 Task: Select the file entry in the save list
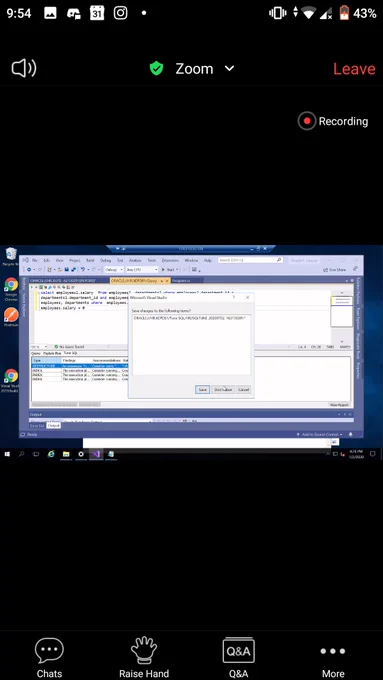click(190, 318)
